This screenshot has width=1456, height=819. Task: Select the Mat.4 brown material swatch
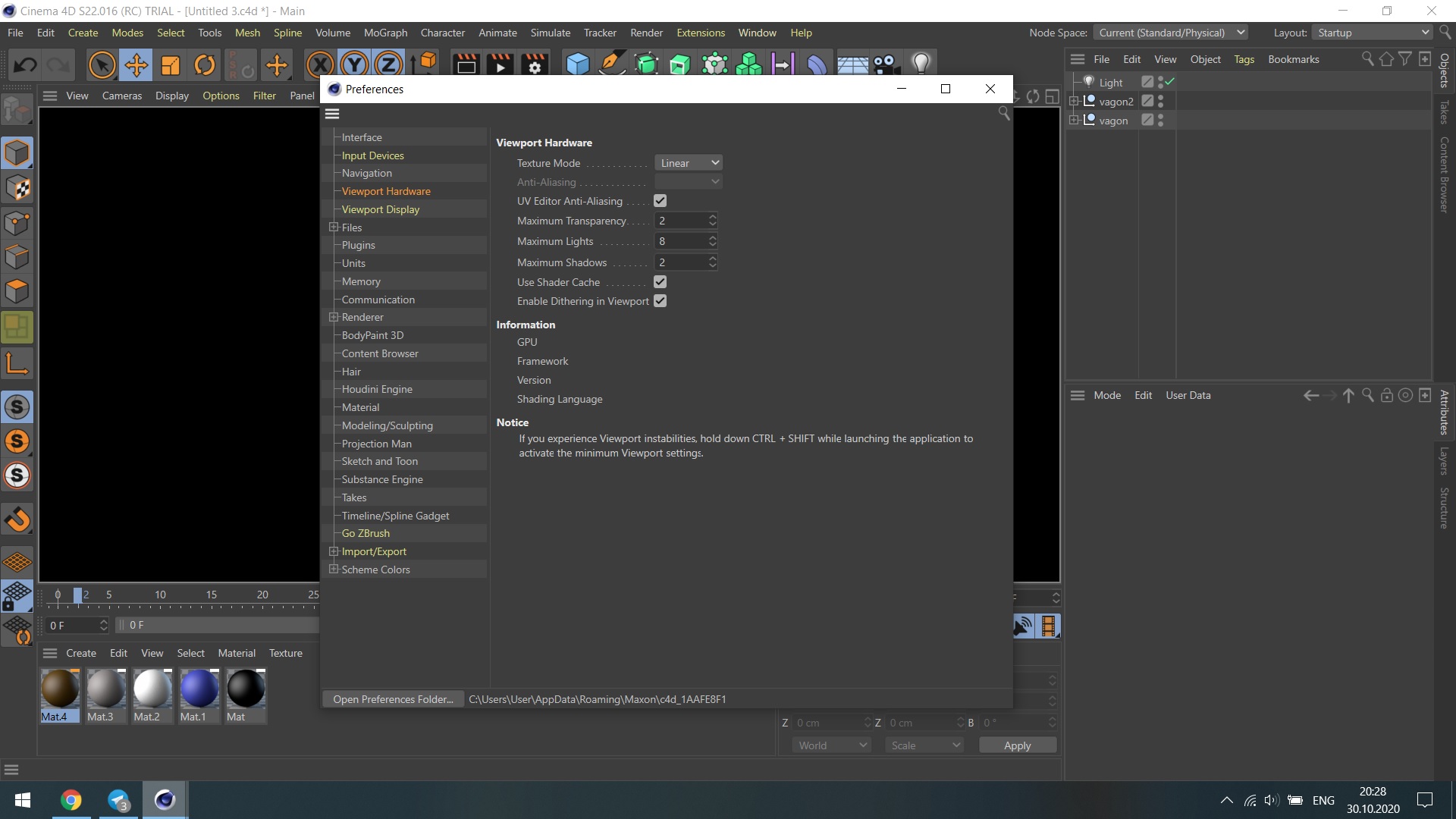tap(60, 695)
